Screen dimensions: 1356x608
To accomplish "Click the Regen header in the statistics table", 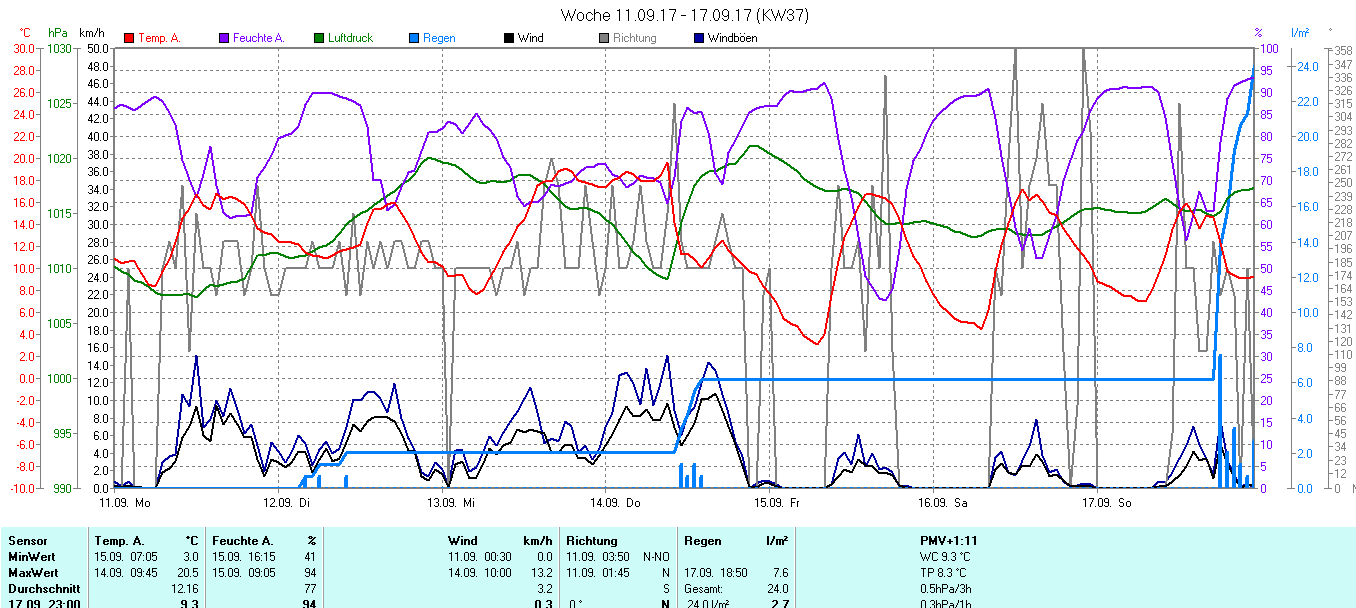I will 702,541.
